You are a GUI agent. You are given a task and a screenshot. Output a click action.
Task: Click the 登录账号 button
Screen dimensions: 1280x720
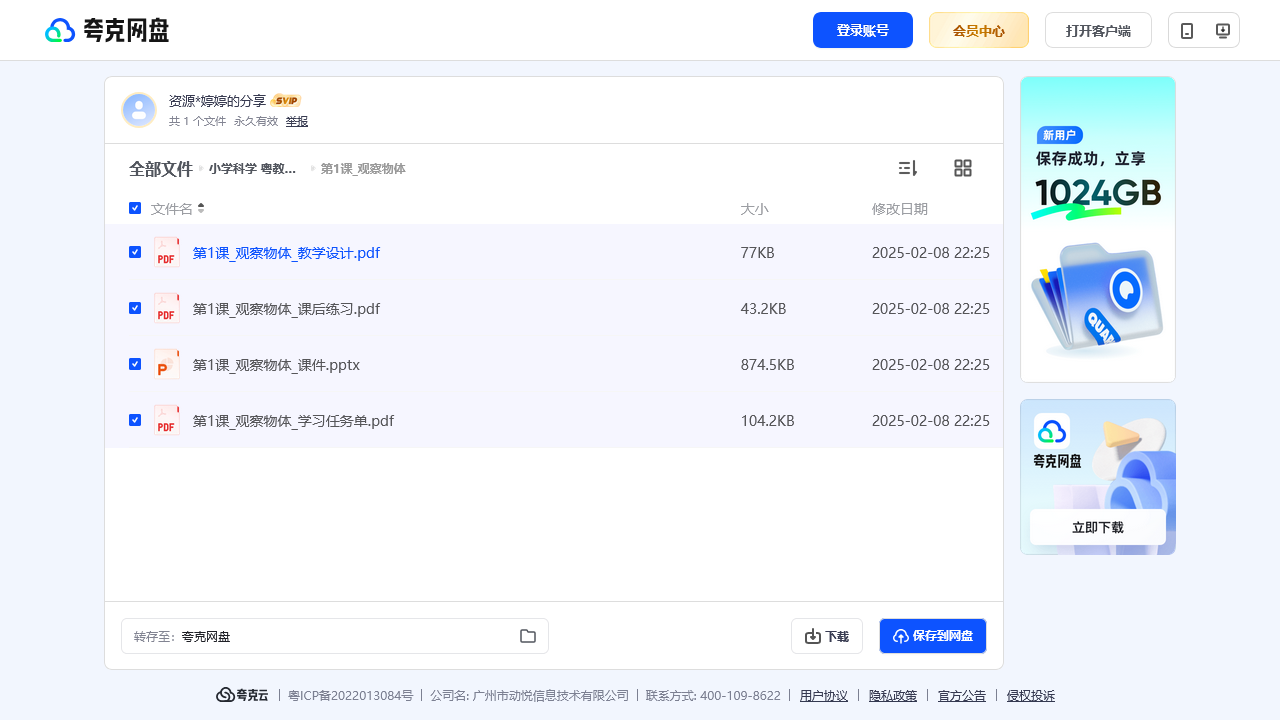(x=863, y=30)
